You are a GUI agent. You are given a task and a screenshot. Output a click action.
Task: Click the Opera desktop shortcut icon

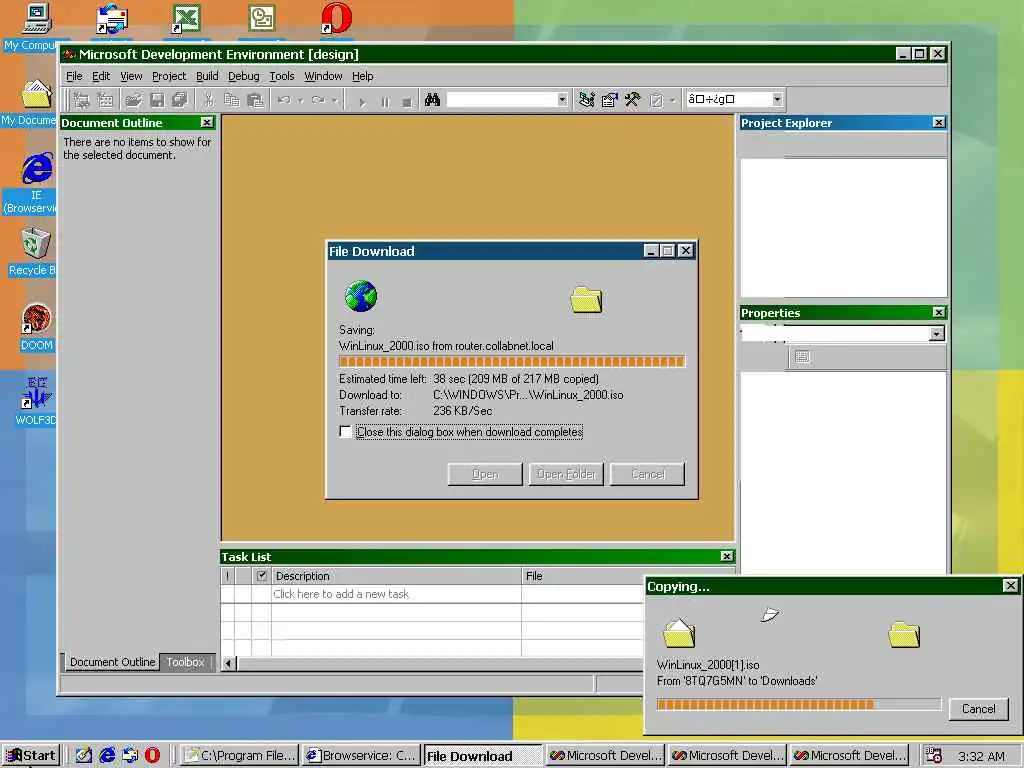[337, 18]
